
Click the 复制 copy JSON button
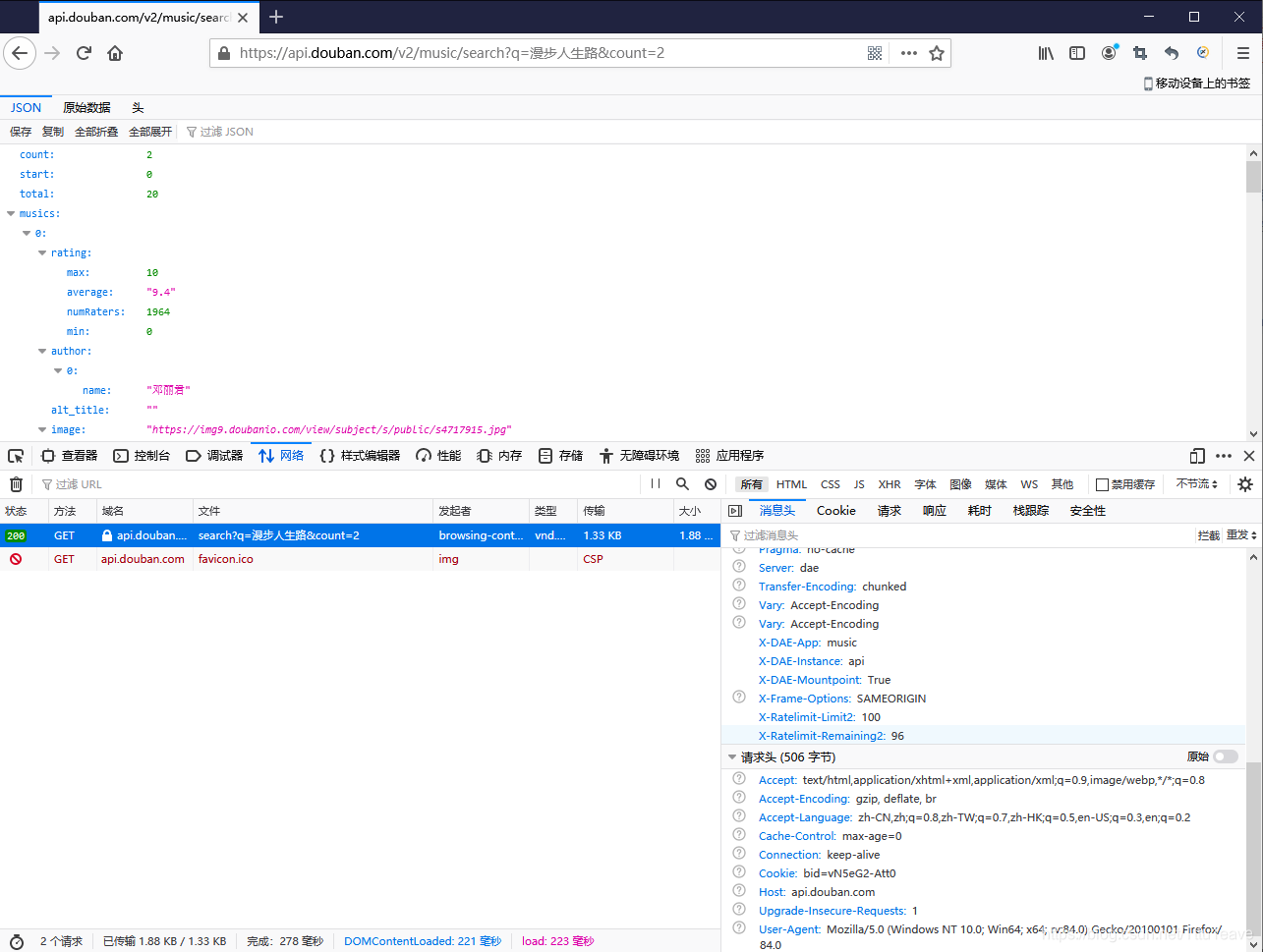pyautogui.click(x=53, y=132)
